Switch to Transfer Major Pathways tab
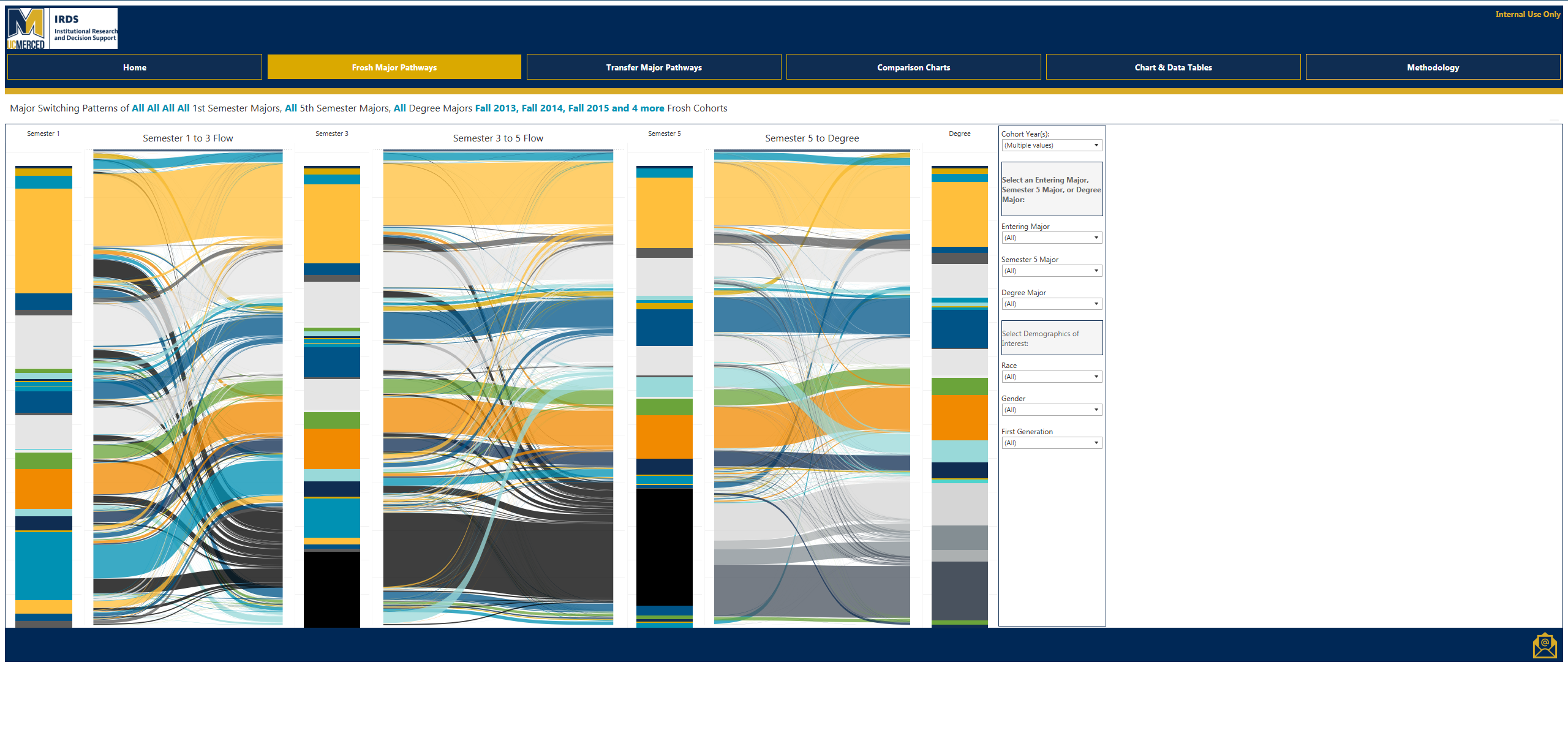The height and width of the screenshot is (730, 1568). tap(654, 67)
